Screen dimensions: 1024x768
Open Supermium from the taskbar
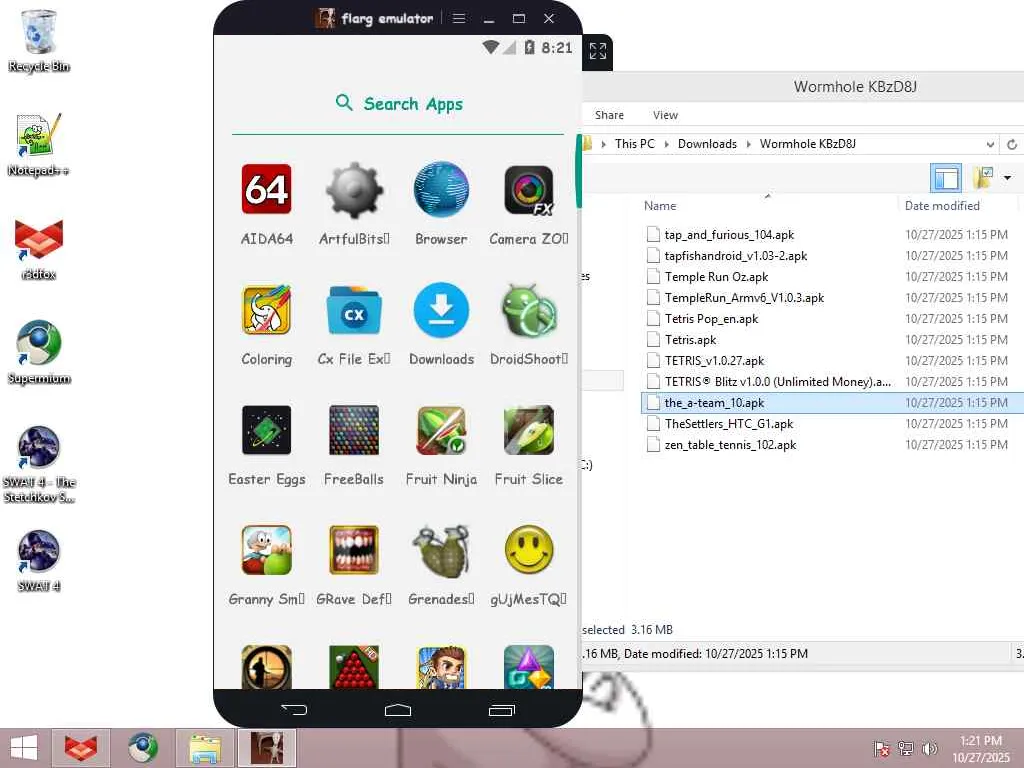pyautogui.click(x=142, y=748)
